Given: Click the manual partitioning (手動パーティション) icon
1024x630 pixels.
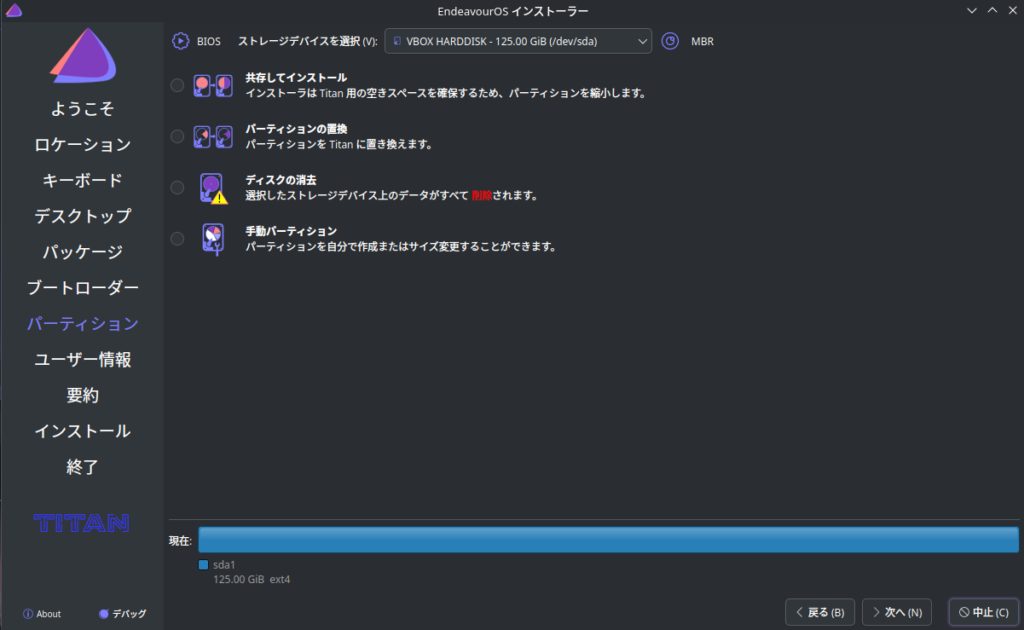Looking at the screenshot, I should pos(212,238).
